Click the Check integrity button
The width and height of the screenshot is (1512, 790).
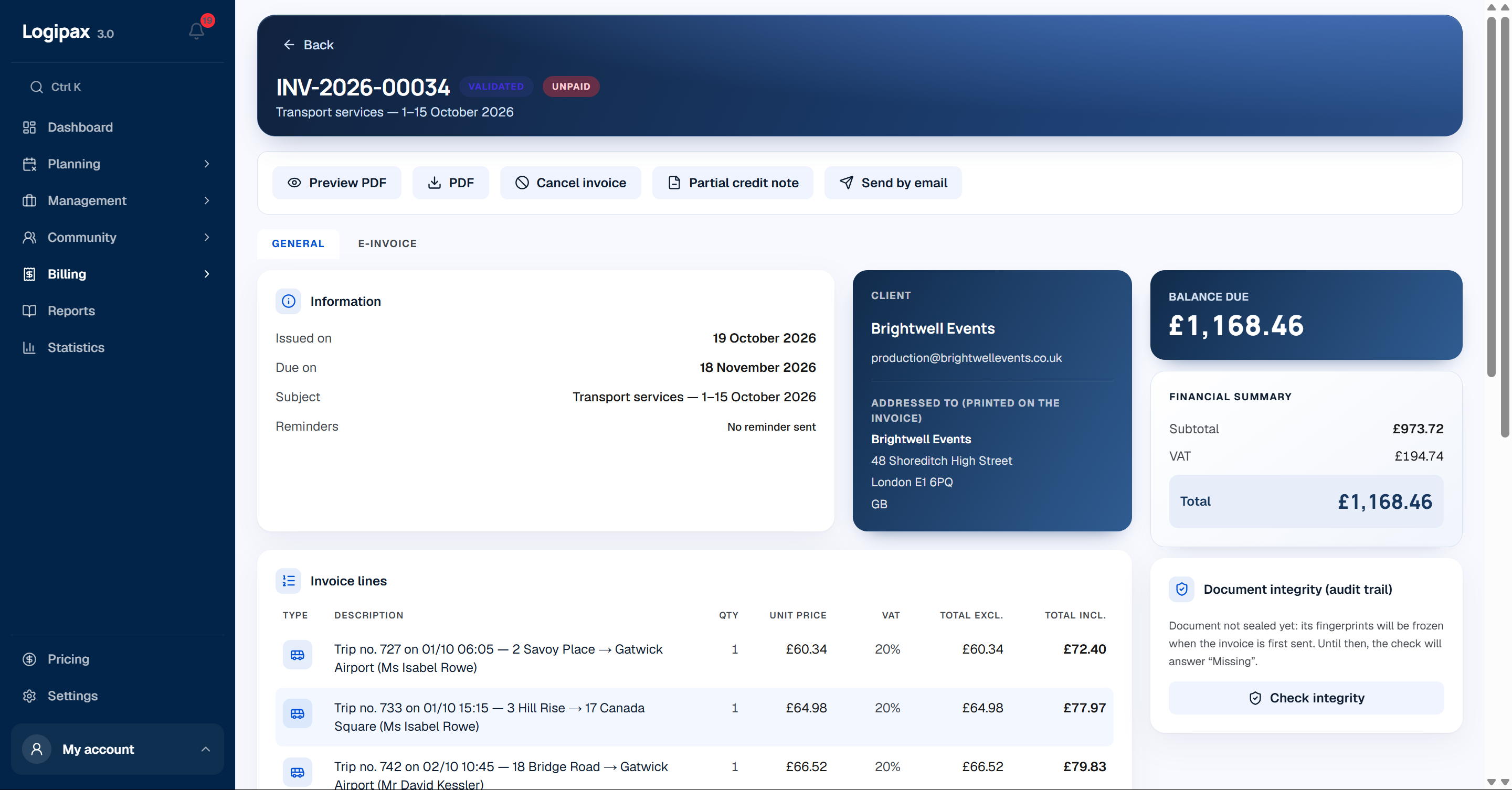(x=1306, y=698)
